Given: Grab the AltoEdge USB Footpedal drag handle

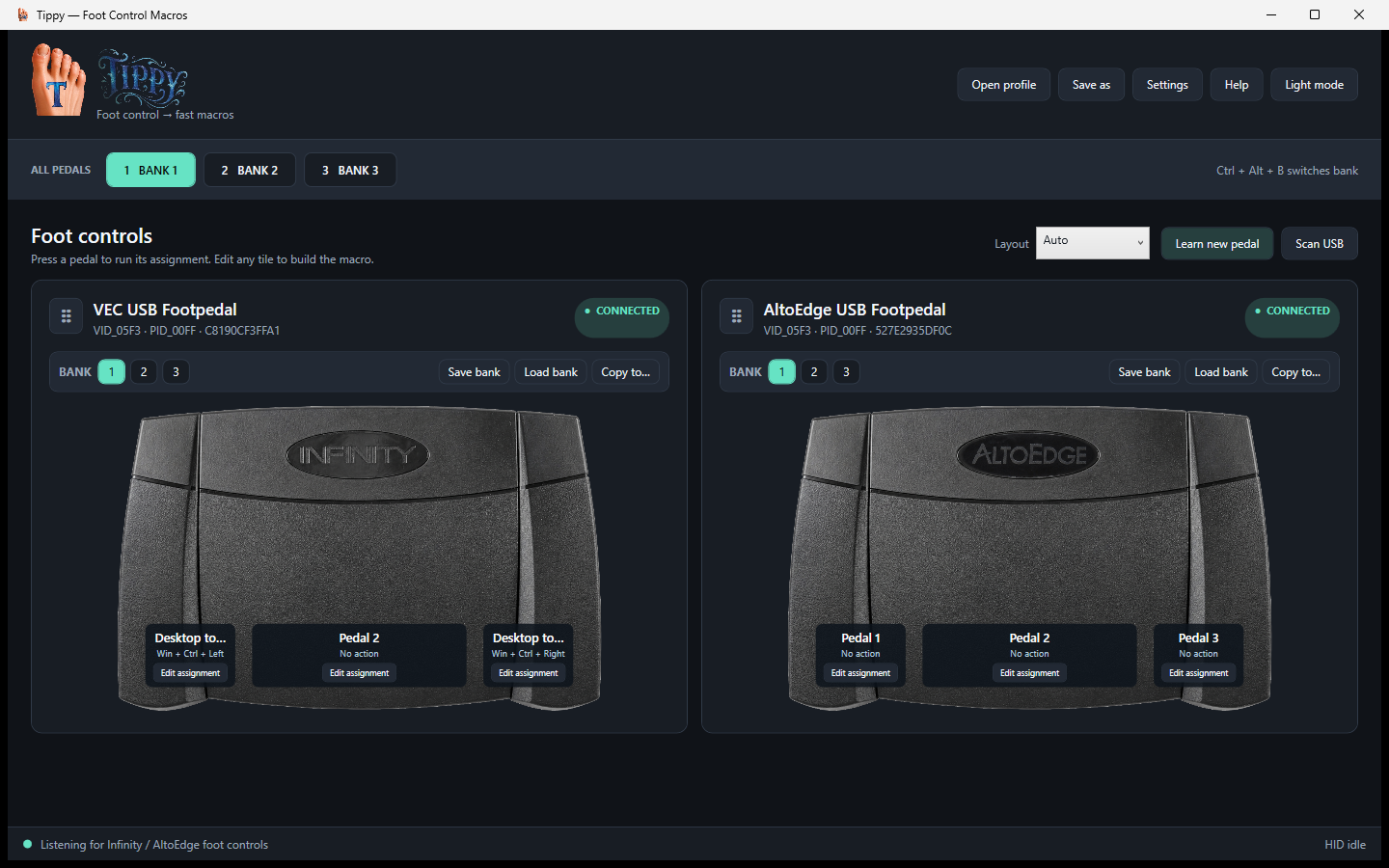Looking at the screenshot, I should click(x=737, y=316).
